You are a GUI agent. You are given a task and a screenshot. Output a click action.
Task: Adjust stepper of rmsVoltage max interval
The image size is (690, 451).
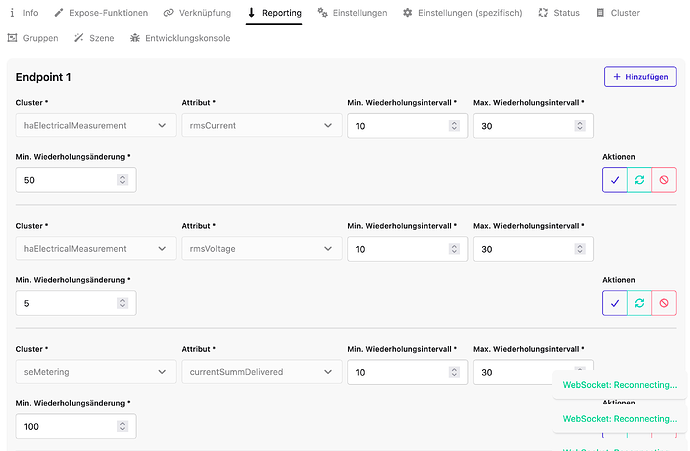point(580,249)
